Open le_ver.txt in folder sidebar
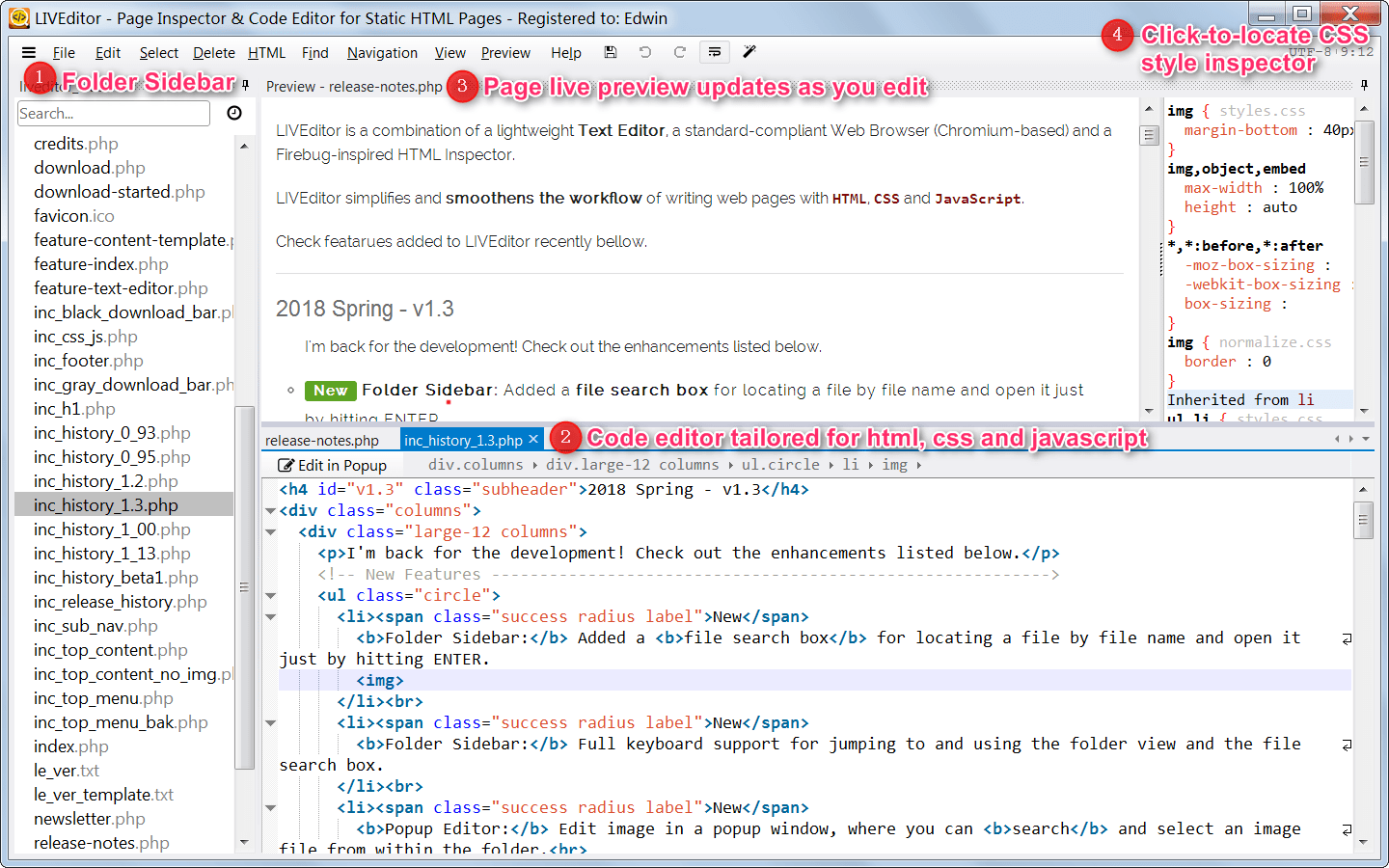 67,771
